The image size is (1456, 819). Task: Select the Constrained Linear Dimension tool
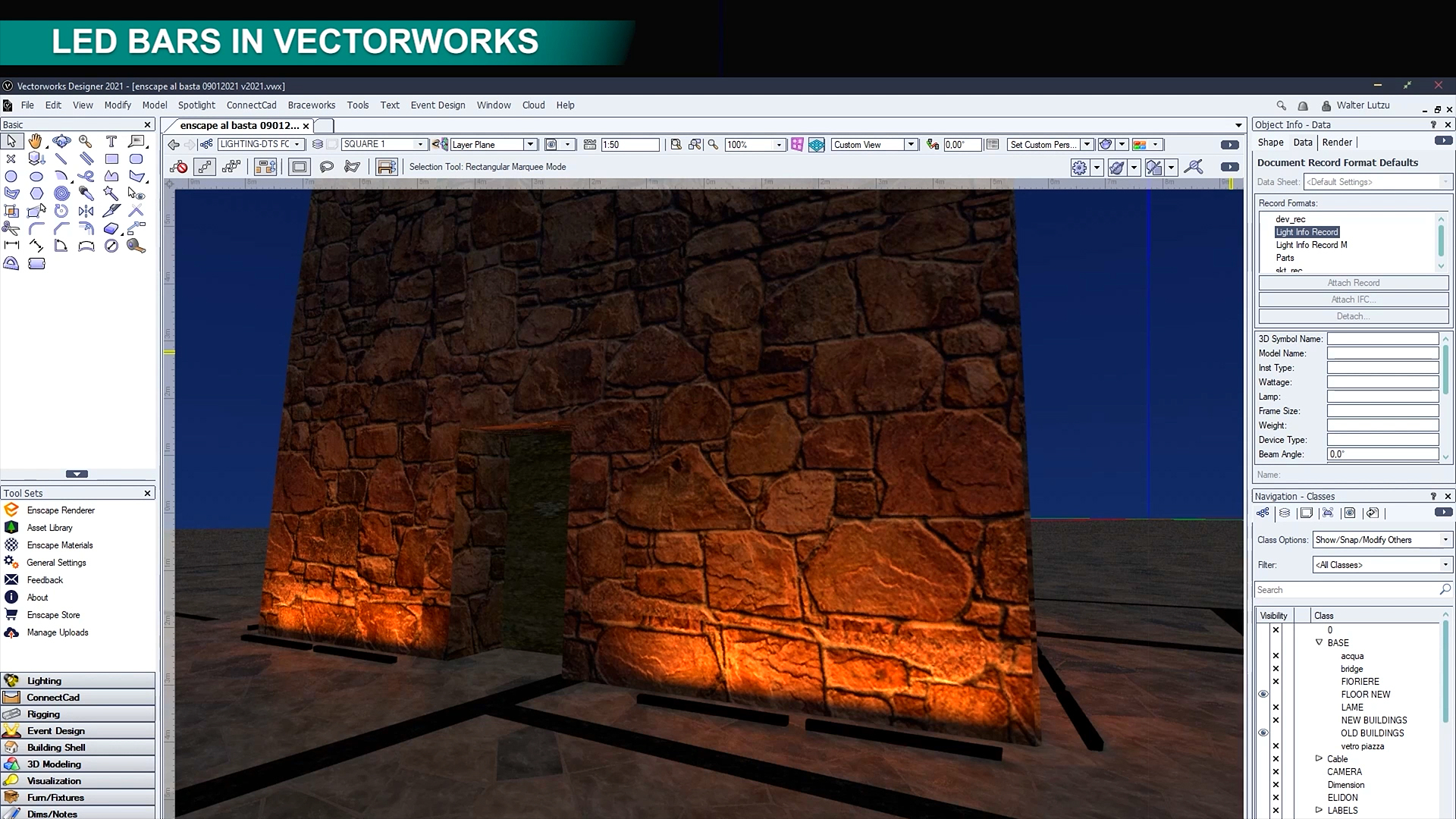pyautogui.click(x=11, y=246)
